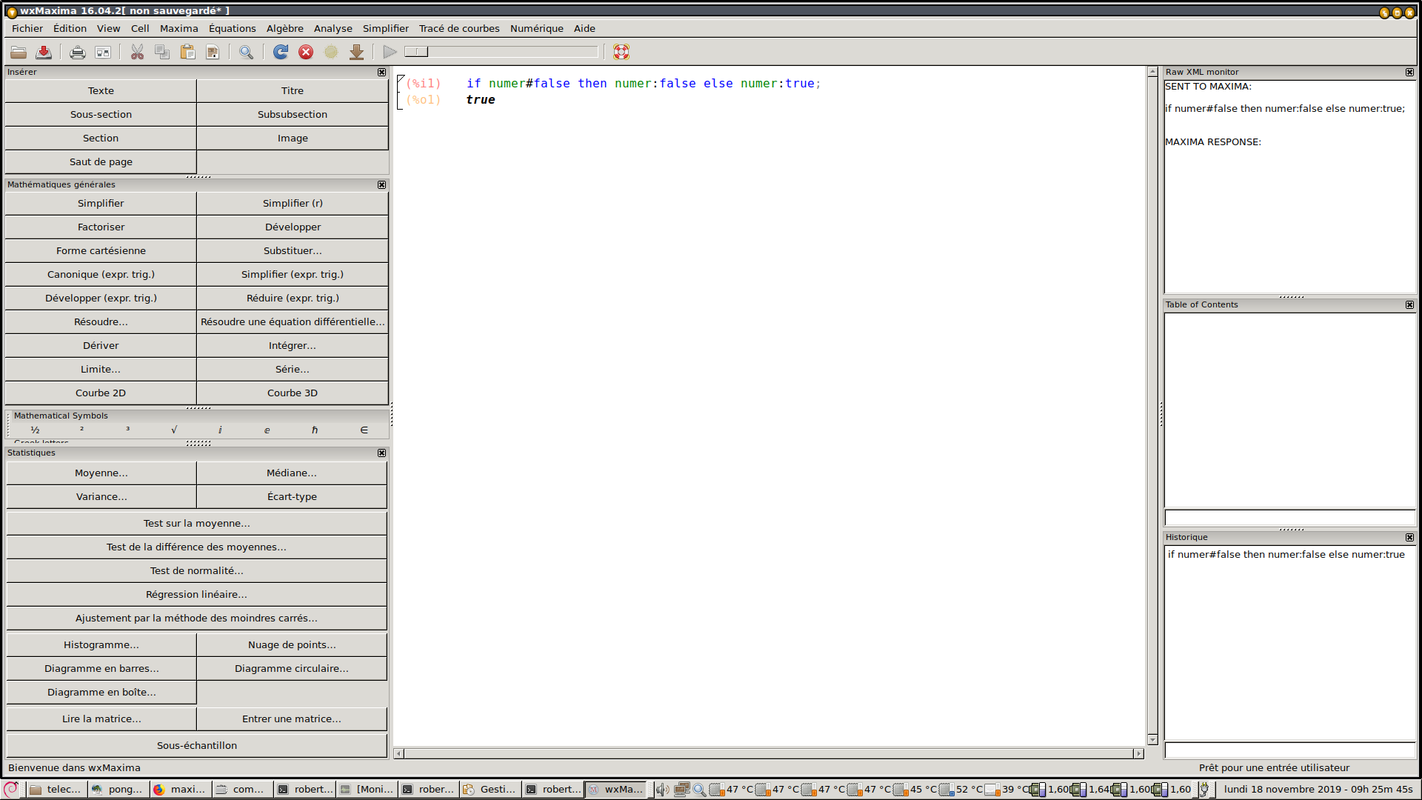This screenshot has width=1422, height=800.
Task: Restart Maxima with the blue circular arrow icon
Action: [281, 52]
